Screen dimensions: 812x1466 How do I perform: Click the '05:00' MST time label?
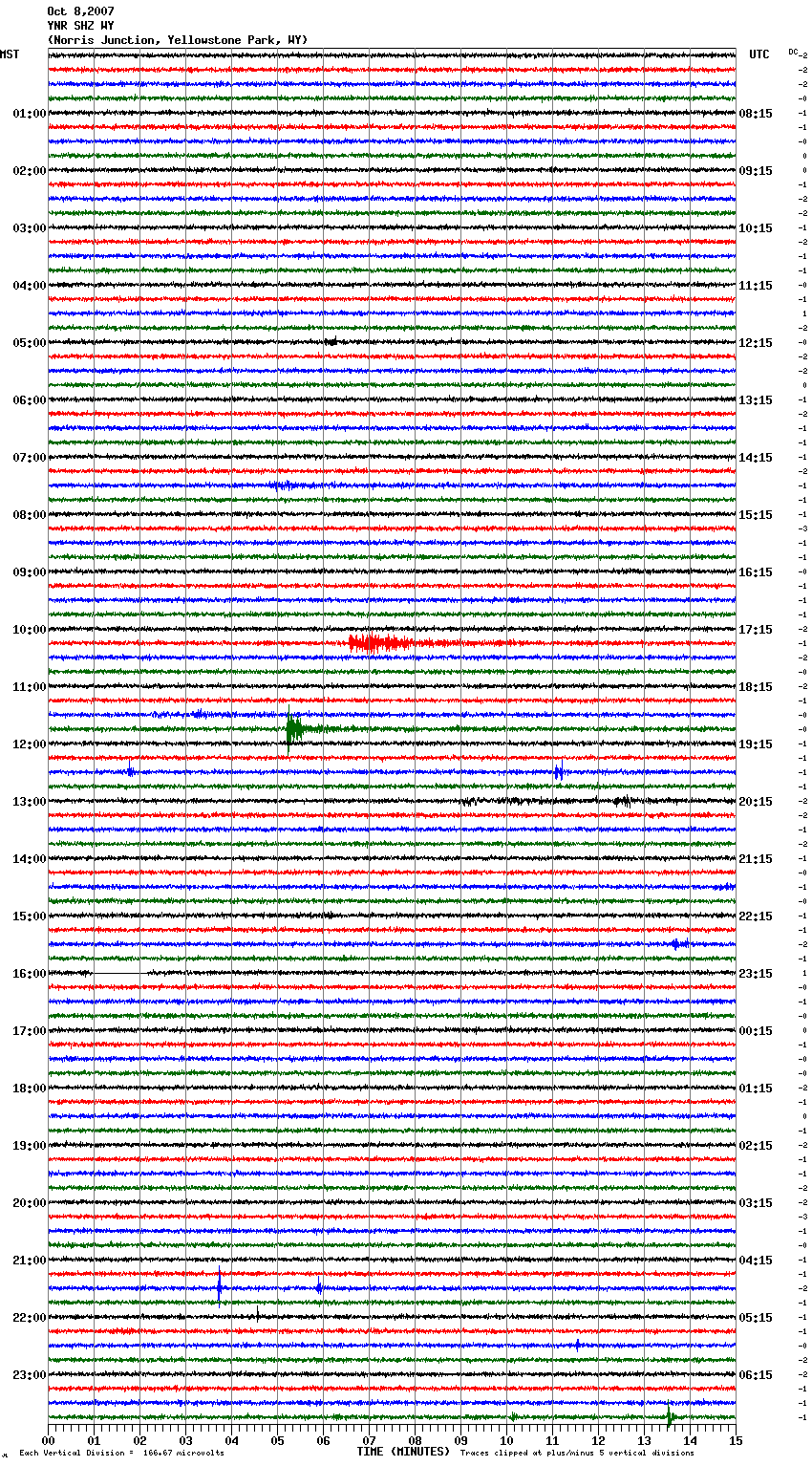(30, 343)
